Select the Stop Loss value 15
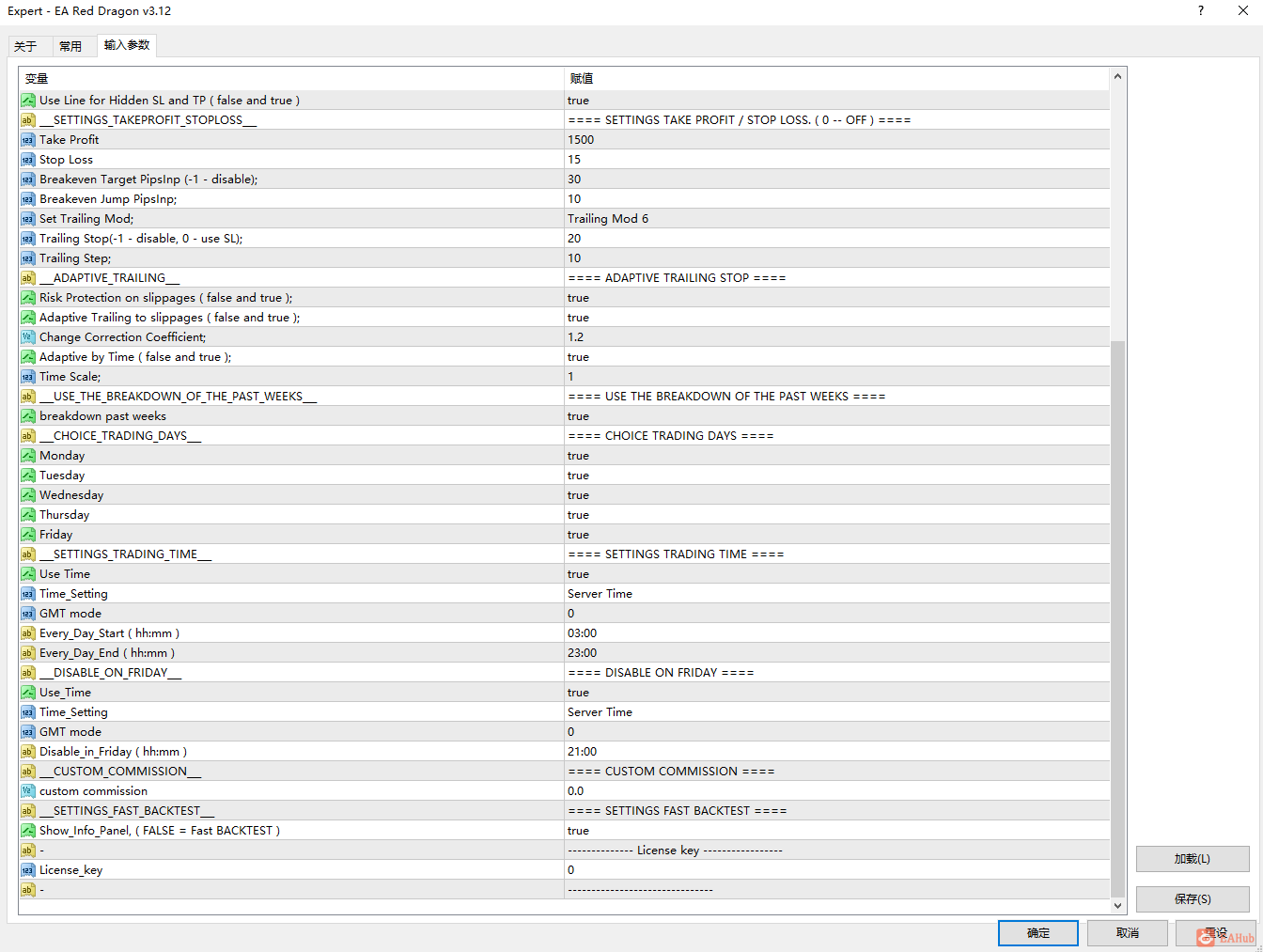The image size is (1263, 952). [574, 160]
